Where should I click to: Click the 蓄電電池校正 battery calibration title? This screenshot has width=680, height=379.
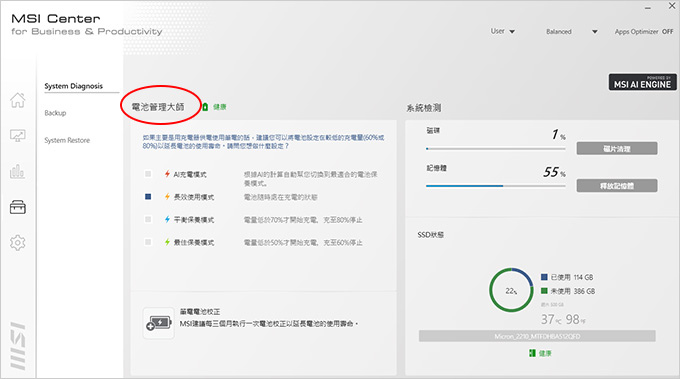click(x=200, y=311)
